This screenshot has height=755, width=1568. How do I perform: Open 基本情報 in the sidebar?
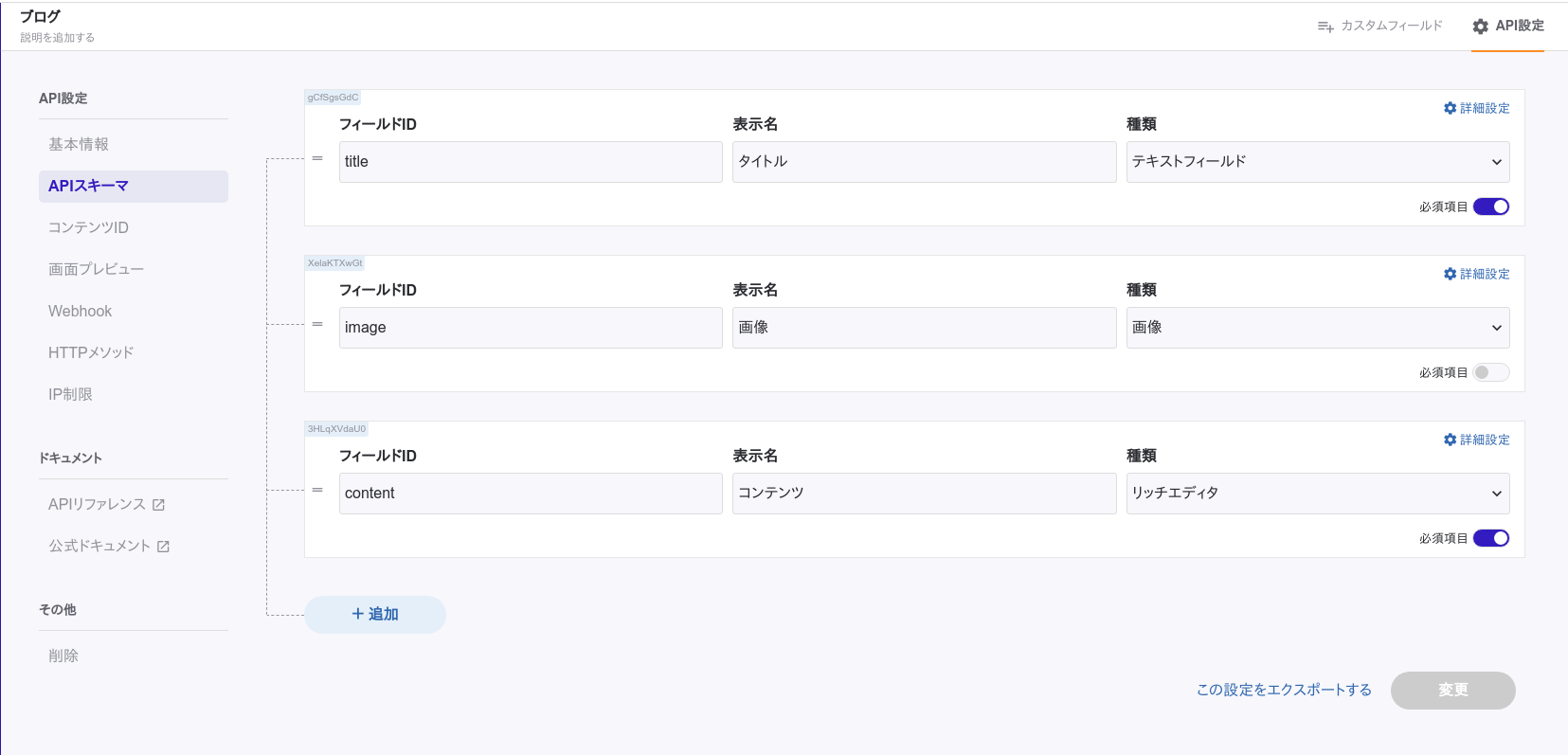pyautogui.click(x=134, y=144)
